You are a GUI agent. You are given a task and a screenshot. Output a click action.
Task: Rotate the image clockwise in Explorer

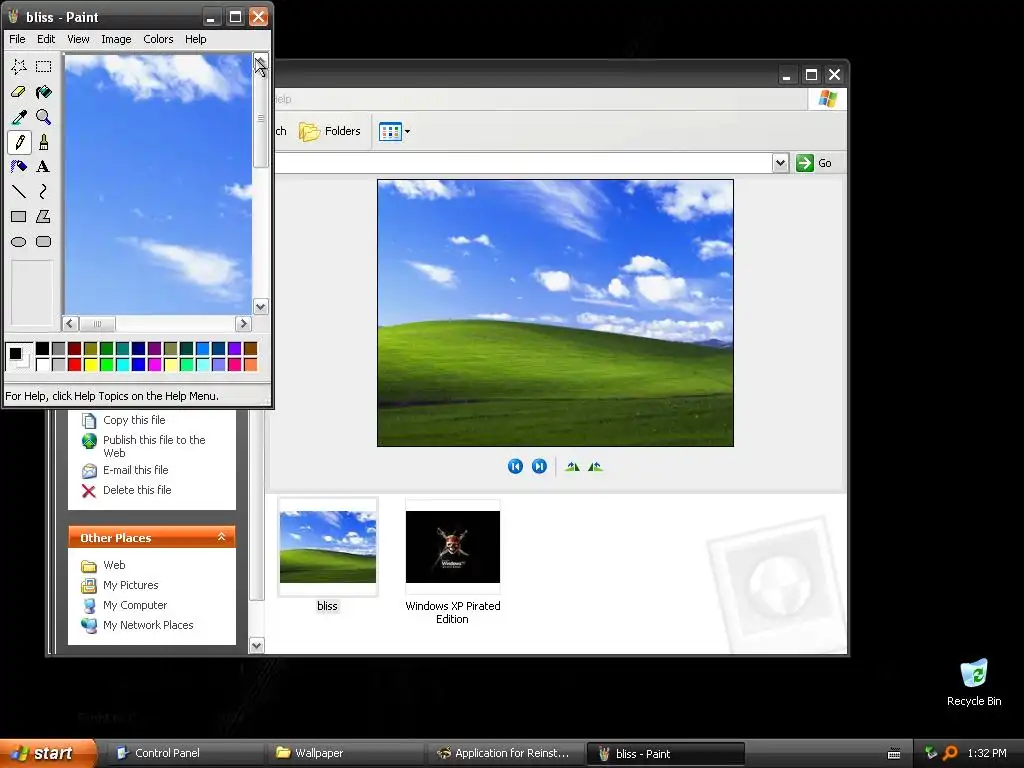click(572, 466)
